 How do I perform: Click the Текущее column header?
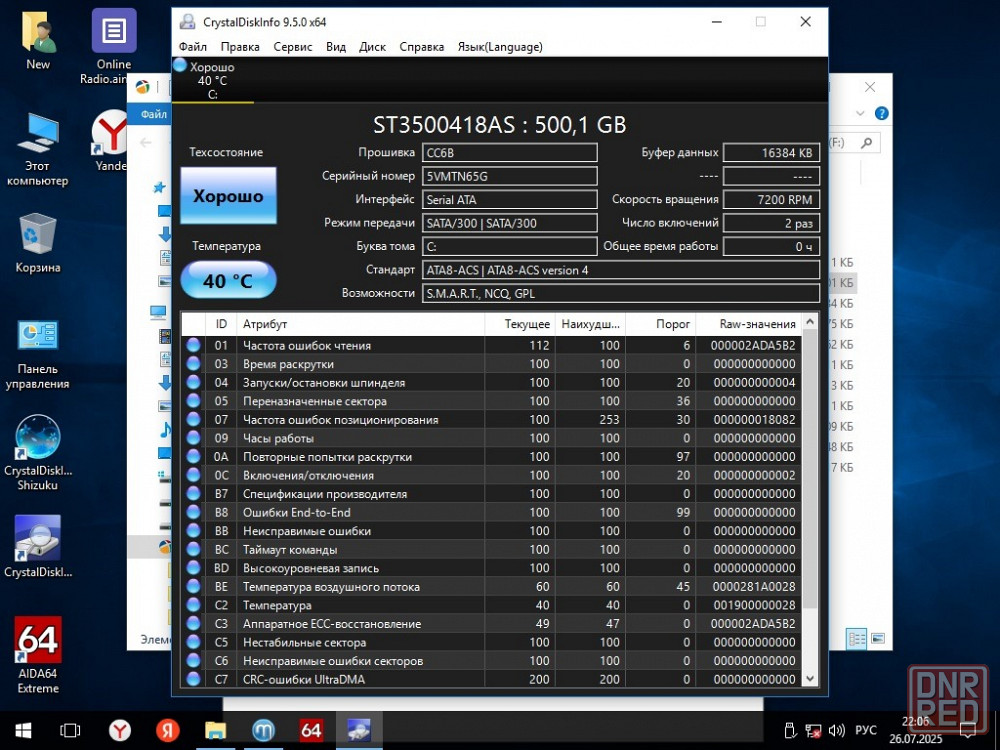pos(520,324)
